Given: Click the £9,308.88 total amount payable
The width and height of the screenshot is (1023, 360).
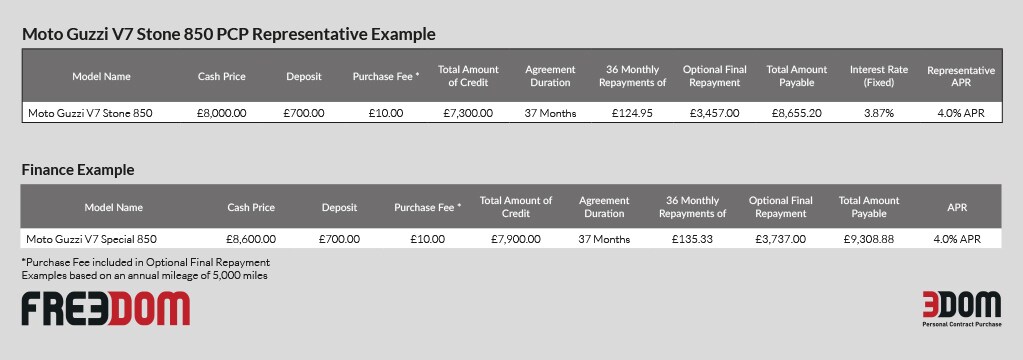Looking at the screenshot, I should tap(868, 239).
